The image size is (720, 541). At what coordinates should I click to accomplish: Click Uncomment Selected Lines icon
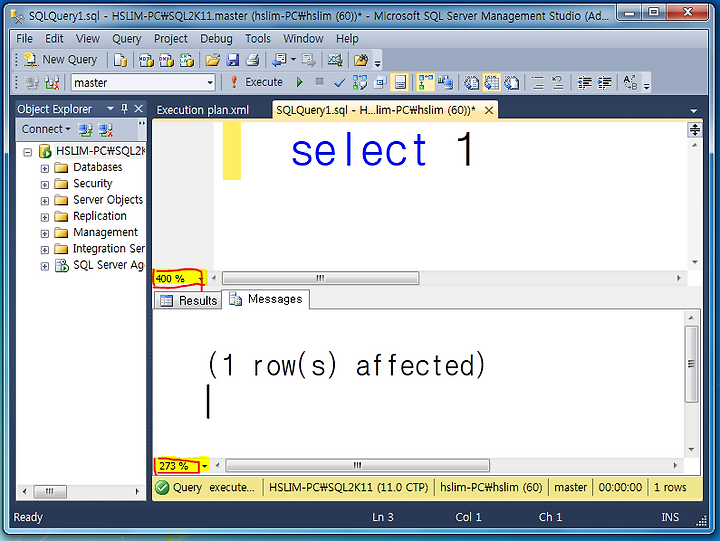tap(557, 83)
